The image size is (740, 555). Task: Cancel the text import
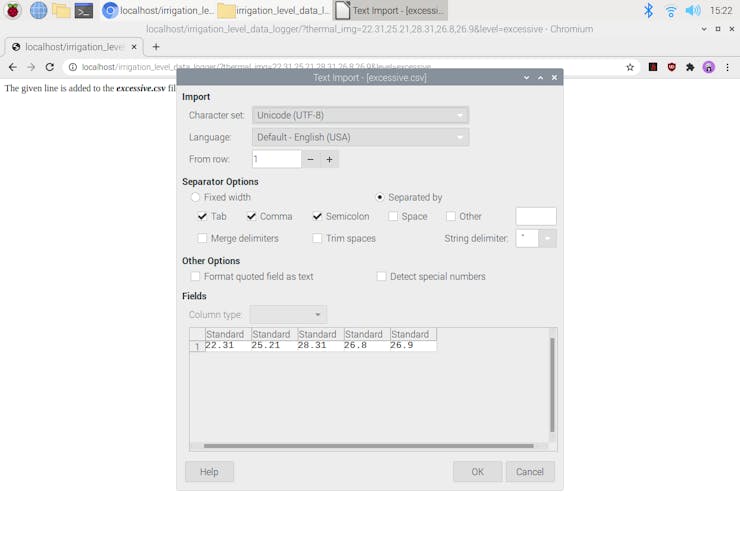click(530, 471)
